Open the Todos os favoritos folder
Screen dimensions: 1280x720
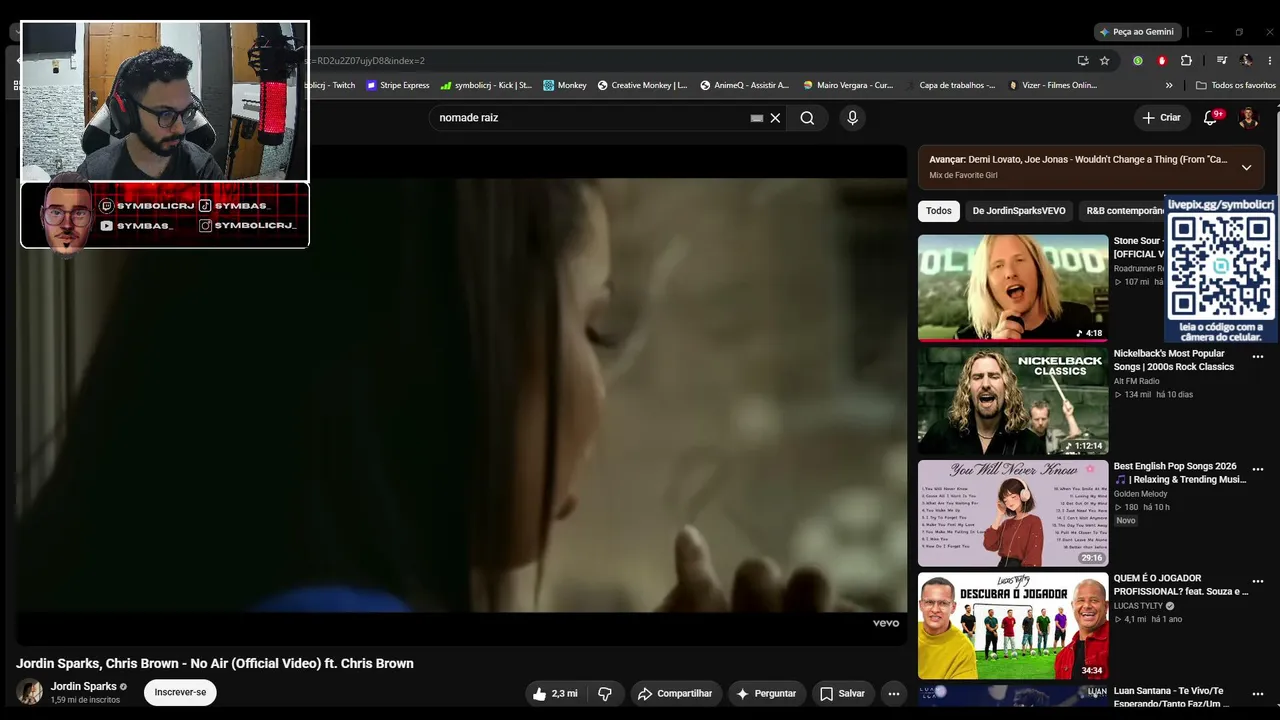tap(1236, 86)
